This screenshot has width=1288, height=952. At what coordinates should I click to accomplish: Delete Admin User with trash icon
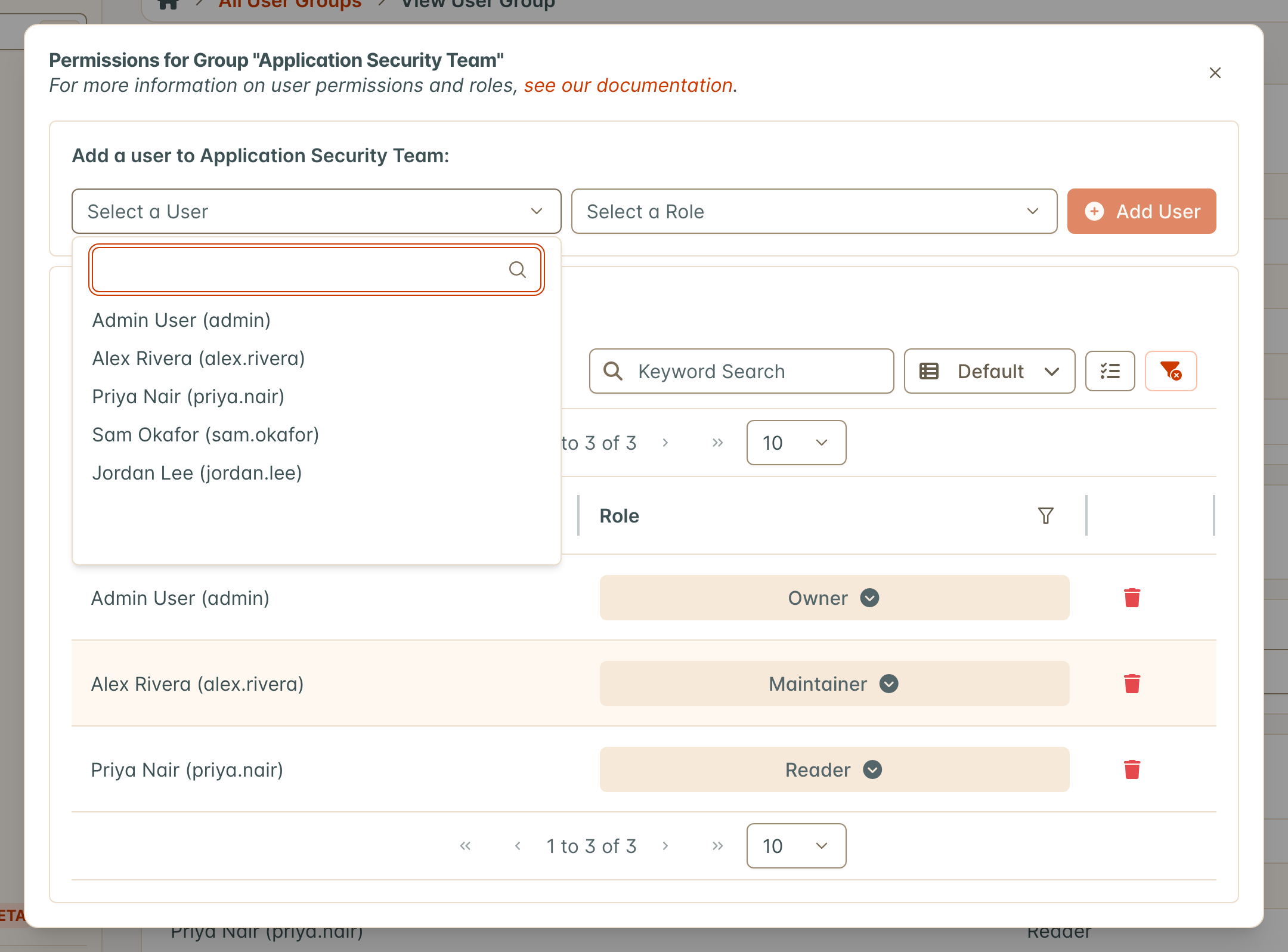click(1132, 598)
